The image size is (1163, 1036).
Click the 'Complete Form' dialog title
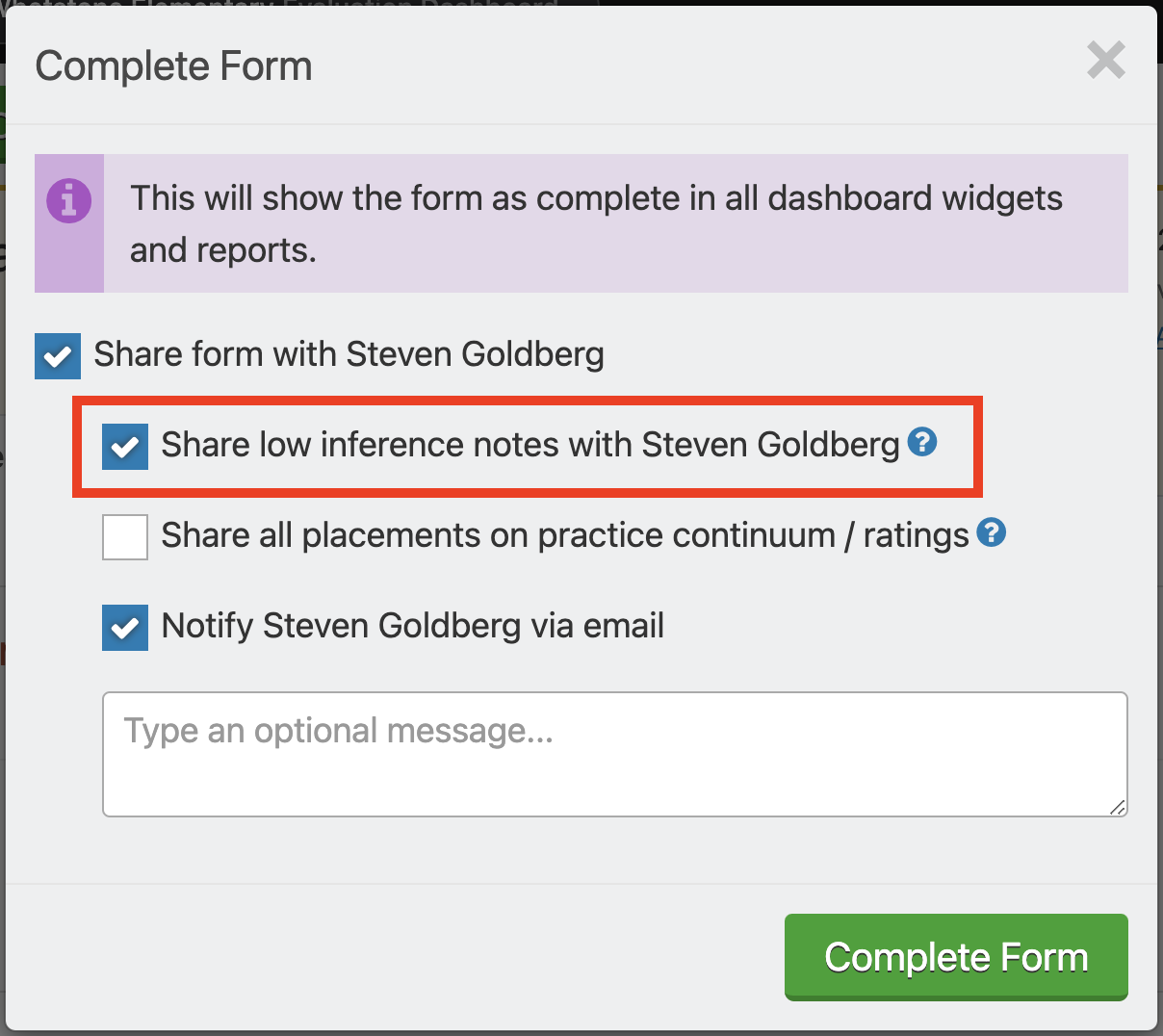(174, 66)
